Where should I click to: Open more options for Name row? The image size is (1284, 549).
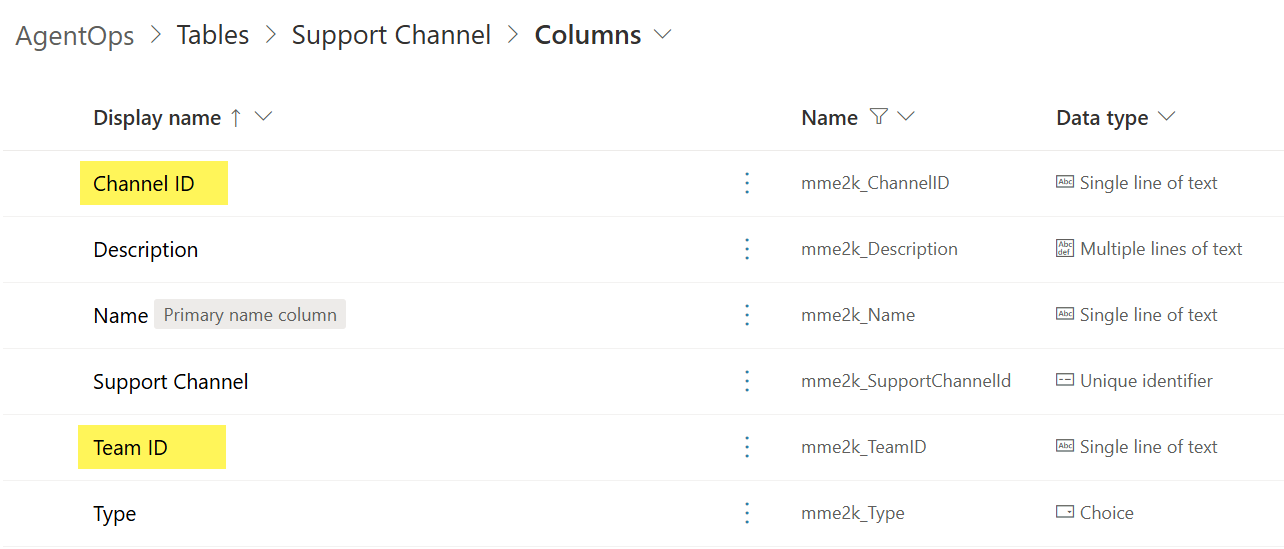click(746, 315)
